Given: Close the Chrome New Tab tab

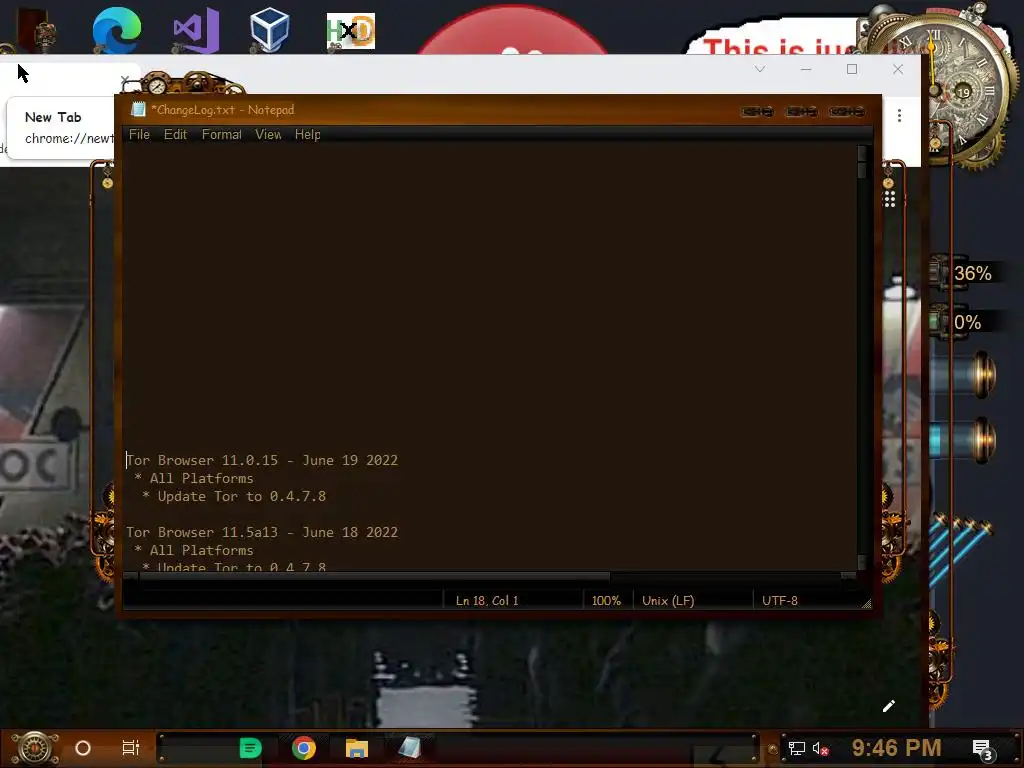Looking at the screenshot, I should [x=124, y=80].
